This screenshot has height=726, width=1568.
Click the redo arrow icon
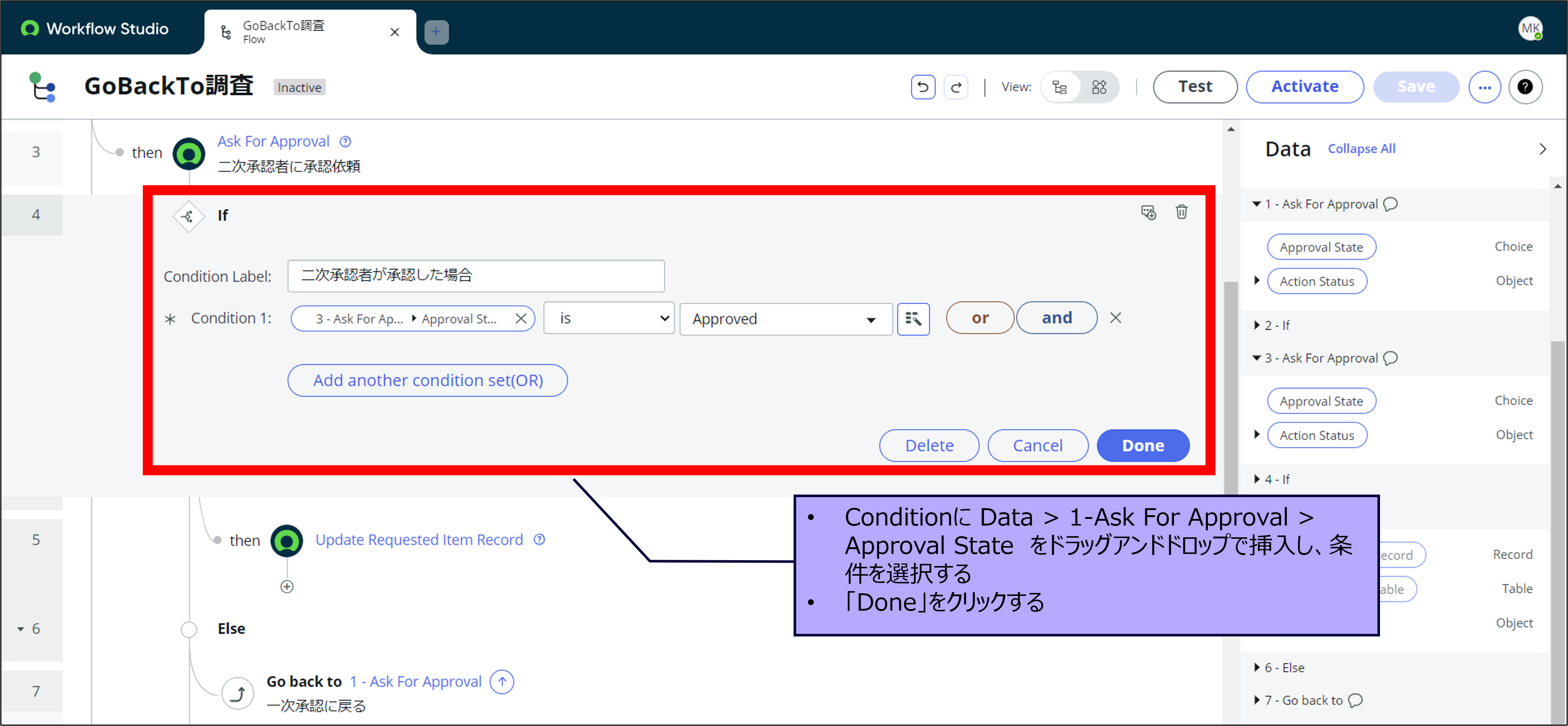pos(956,87)
